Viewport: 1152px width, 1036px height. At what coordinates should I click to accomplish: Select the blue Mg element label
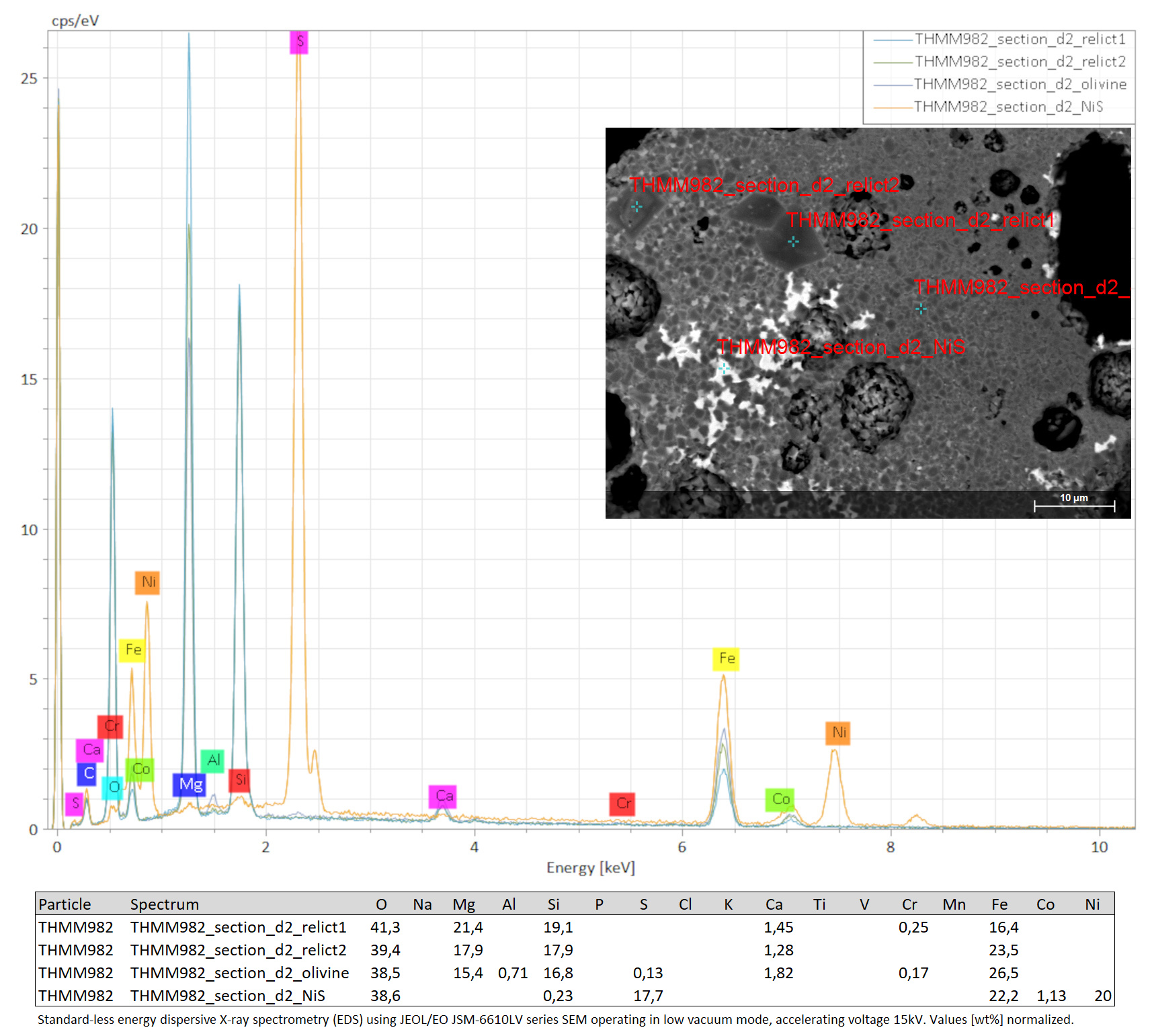(190, 785)
